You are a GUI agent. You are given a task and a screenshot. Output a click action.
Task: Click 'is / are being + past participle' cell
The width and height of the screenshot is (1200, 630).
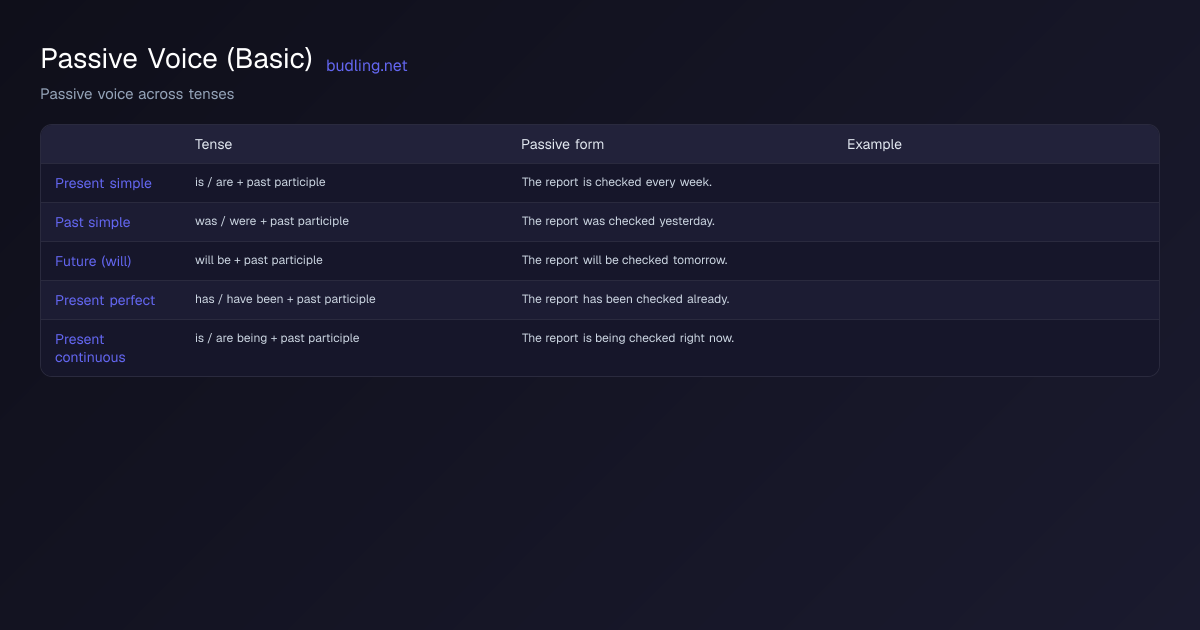pos(277,338)
